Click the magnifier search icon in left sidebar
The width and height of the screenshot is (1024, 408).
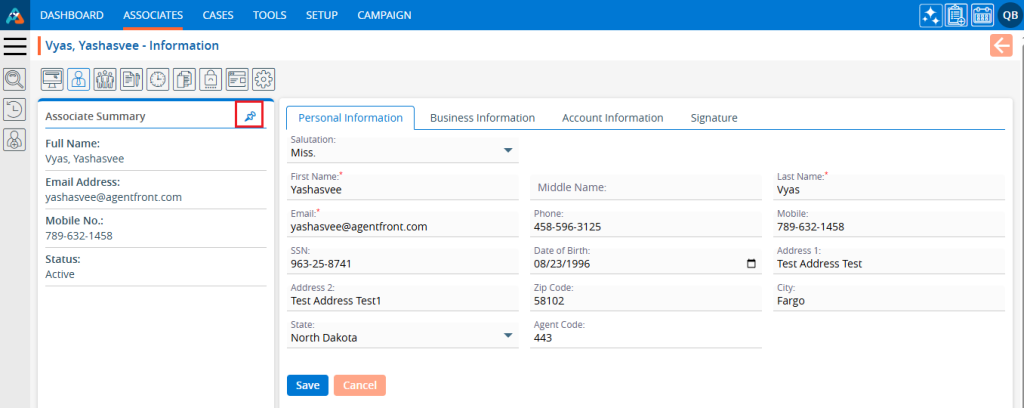point(15,79)
